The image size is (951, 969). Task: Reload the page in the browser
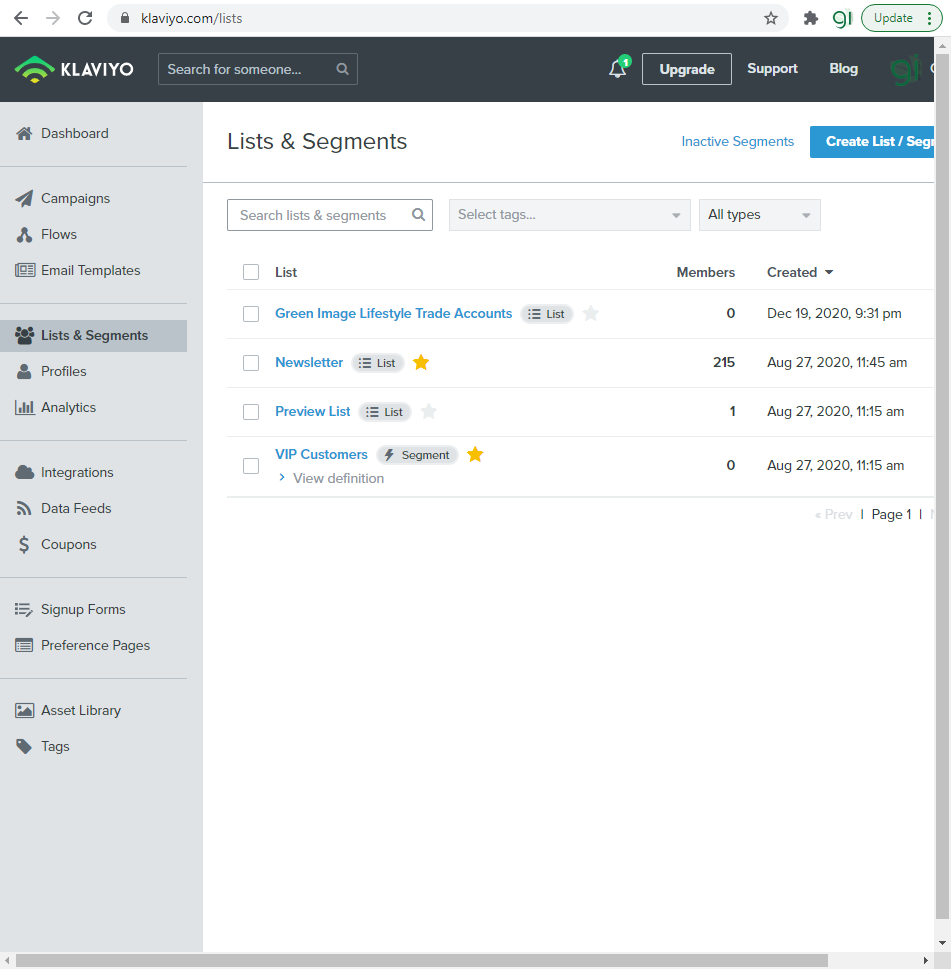point(85,19)
